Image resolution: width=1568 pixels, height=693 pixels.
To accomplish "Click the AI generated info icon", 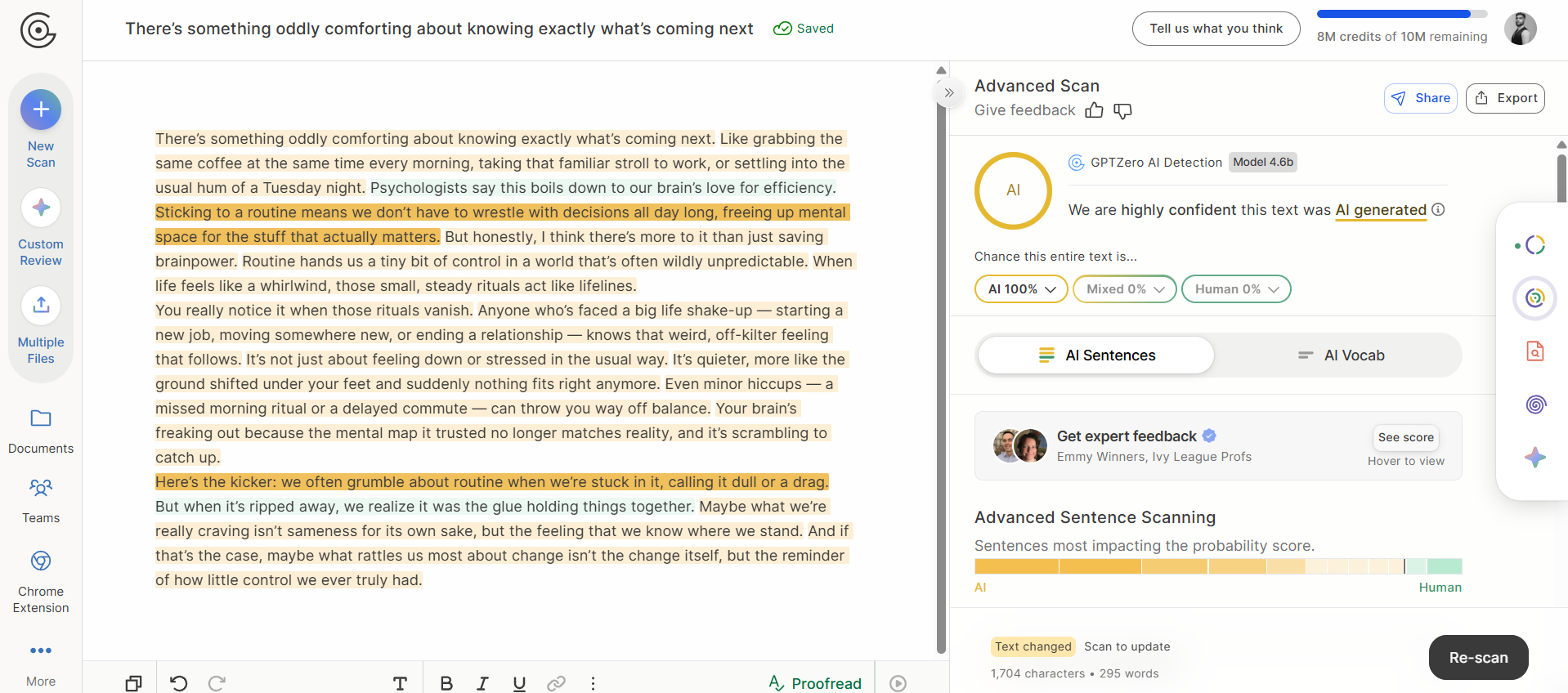I will coord(1439,209).
